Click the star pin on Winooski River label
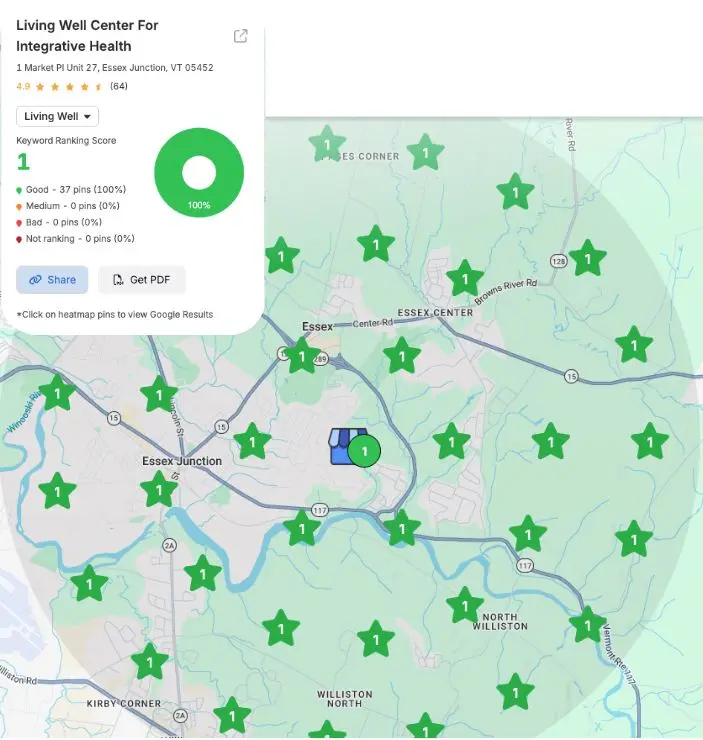 click(x=57, y=393)
